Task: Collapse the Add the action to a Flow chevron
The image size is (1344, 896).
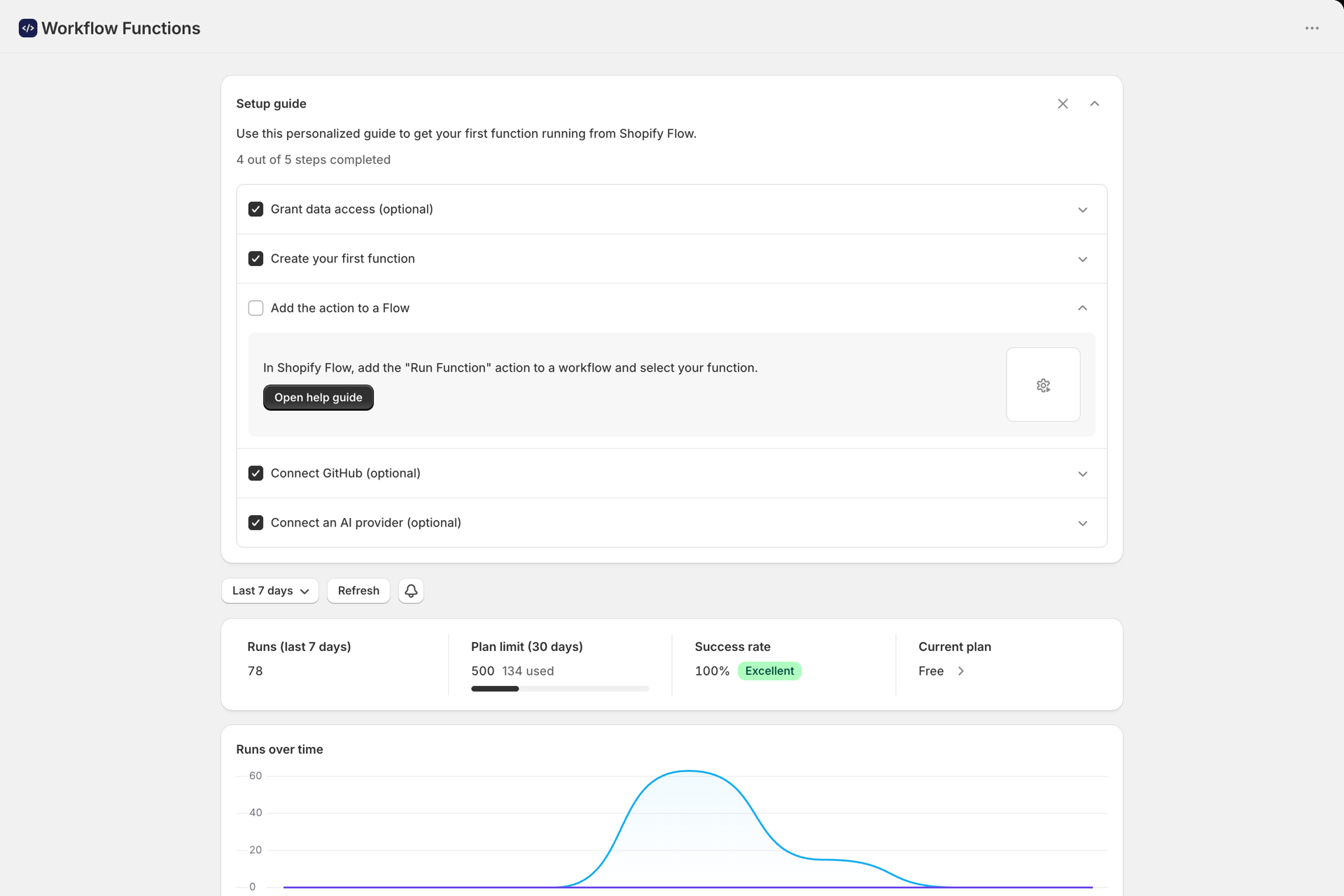Action: (x=1082, y=308)
